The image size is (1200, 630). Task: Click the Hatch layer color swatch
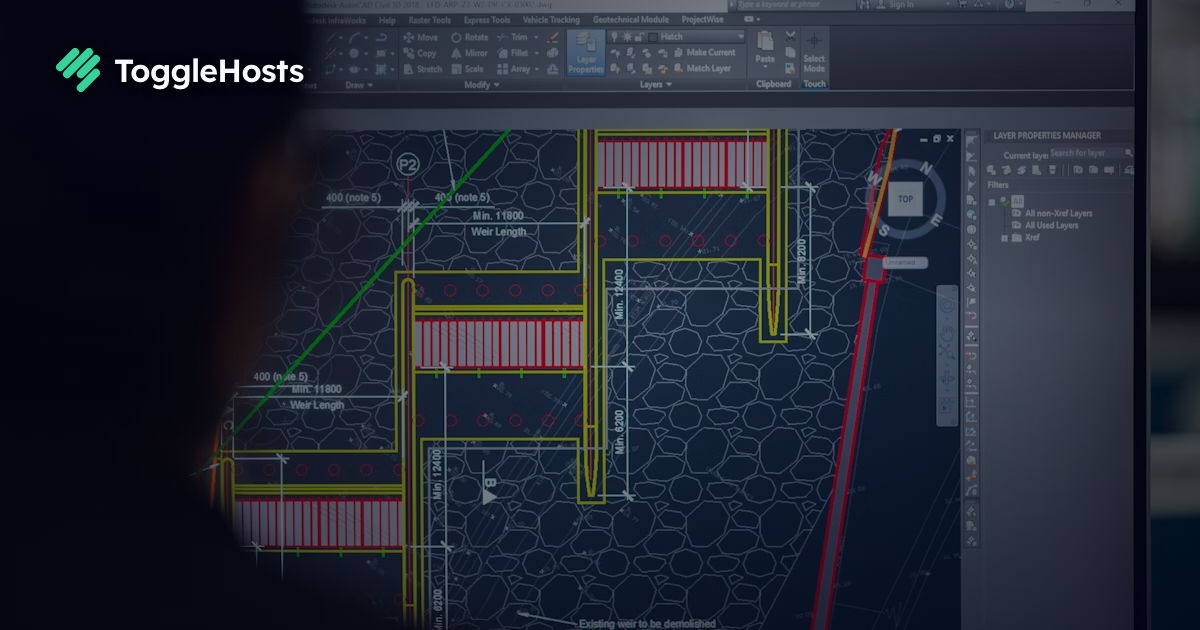(x=651, y=37)
